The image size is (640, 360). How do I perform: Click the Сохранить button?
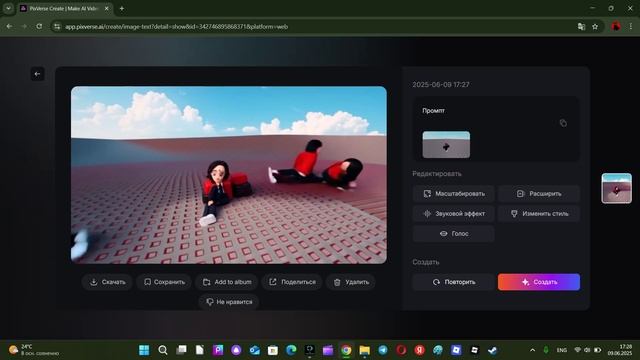coord(164,282)
